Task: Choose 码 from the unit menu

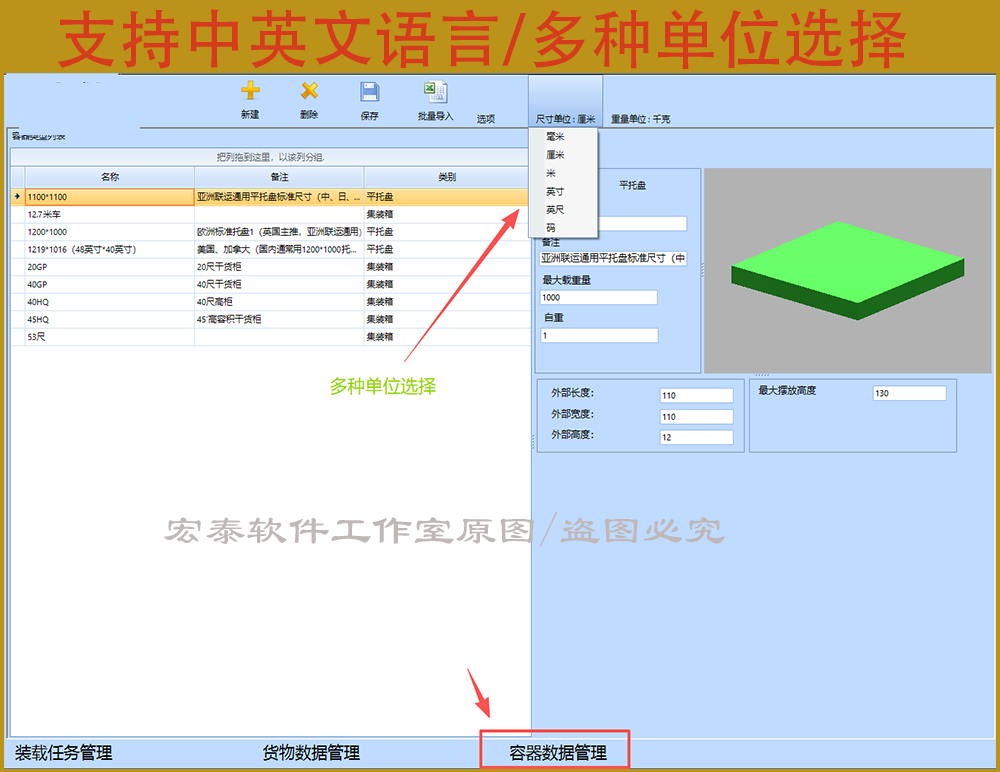Action: point(550,228)
